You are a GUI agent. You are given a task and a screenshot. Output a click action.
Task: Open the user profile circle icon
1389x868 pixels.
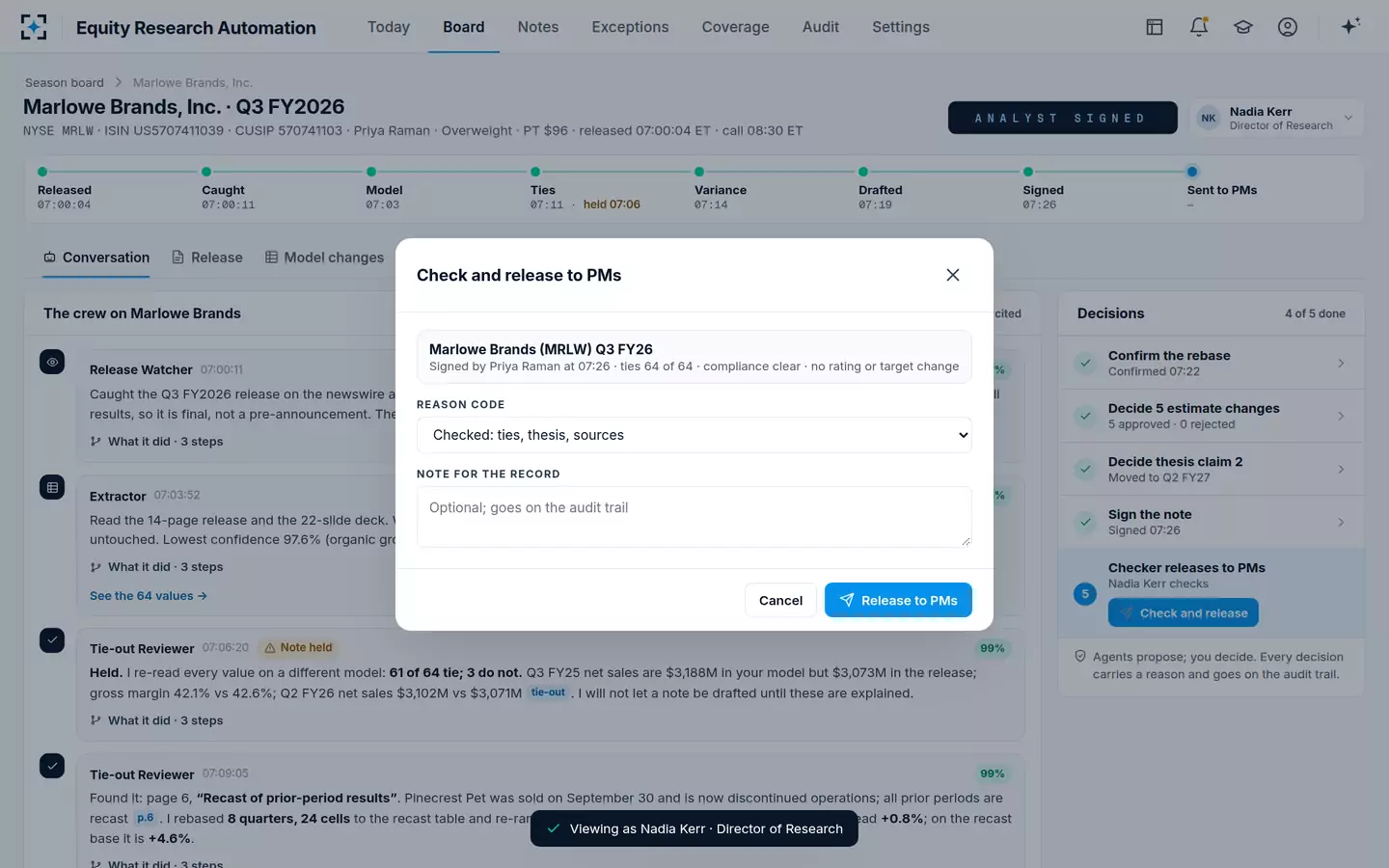(x=1288, y=27)
